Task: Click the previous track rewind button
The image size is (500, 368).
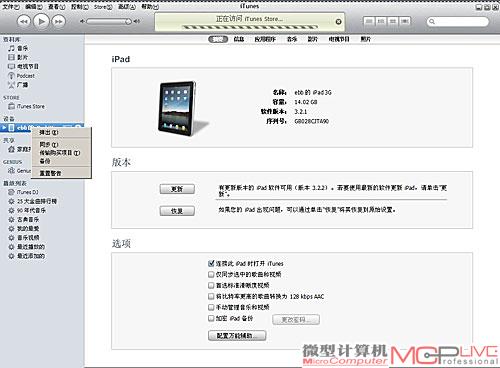Action: coord(24,21)
